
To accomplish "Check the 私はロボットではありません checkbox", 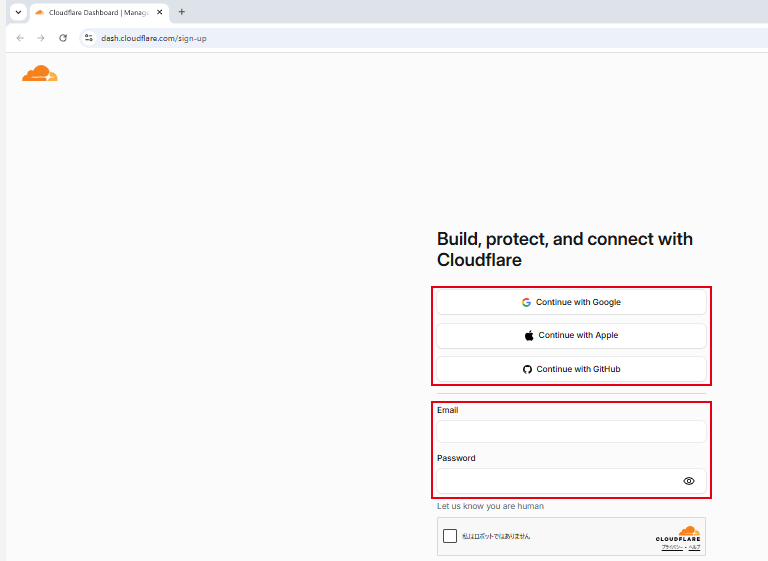I will (x=450, y=536).
